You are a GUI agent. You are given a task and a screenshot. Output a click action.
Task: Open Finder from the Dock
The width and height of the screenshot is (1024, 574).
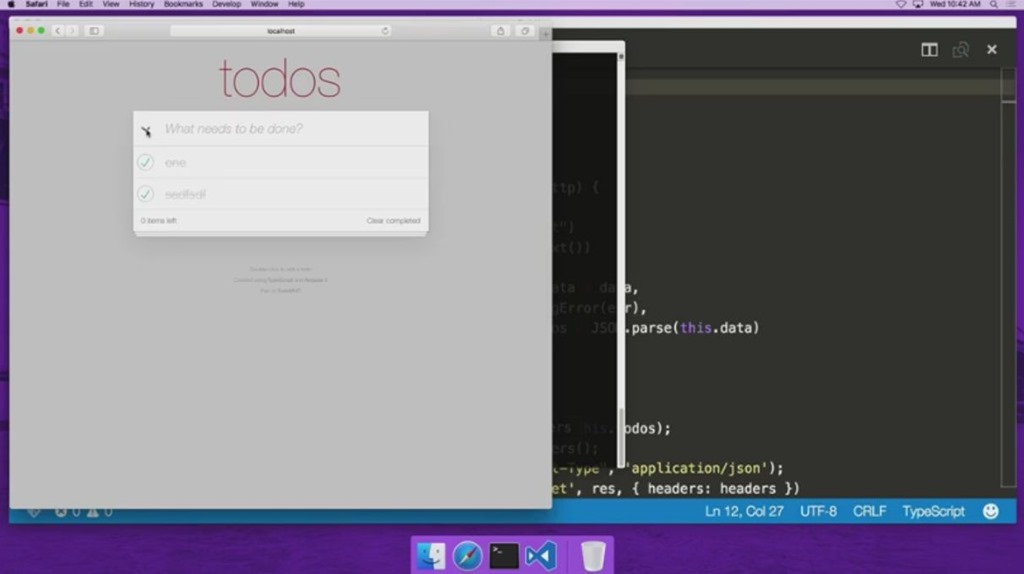(431, 556)
